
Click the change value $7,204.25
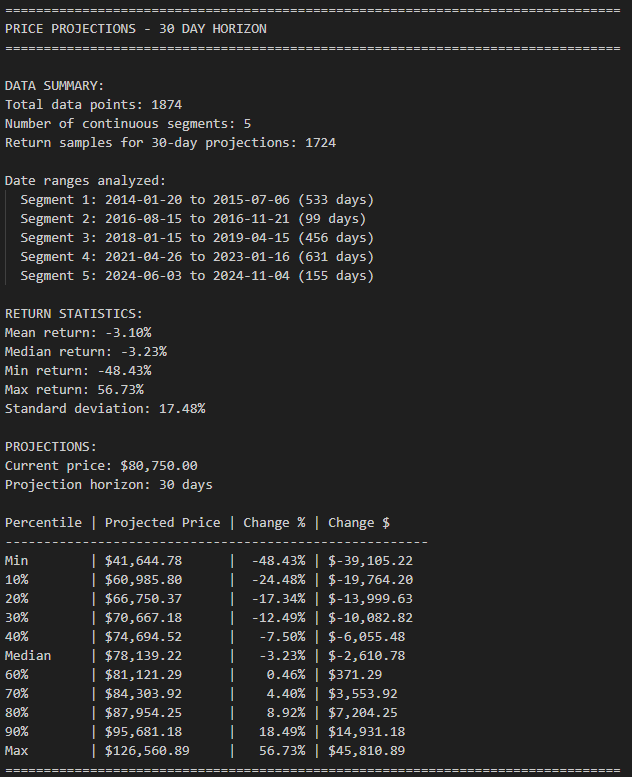(363, 713)
